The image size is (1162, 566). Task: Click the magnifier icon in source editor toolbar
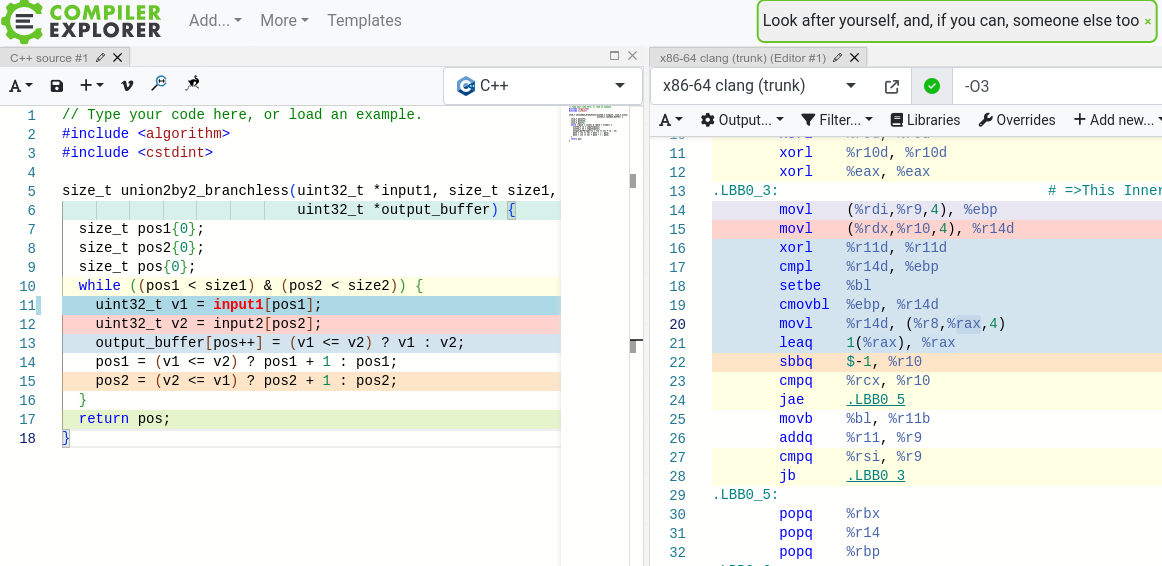pyautogui.click(x=159, y=85)
